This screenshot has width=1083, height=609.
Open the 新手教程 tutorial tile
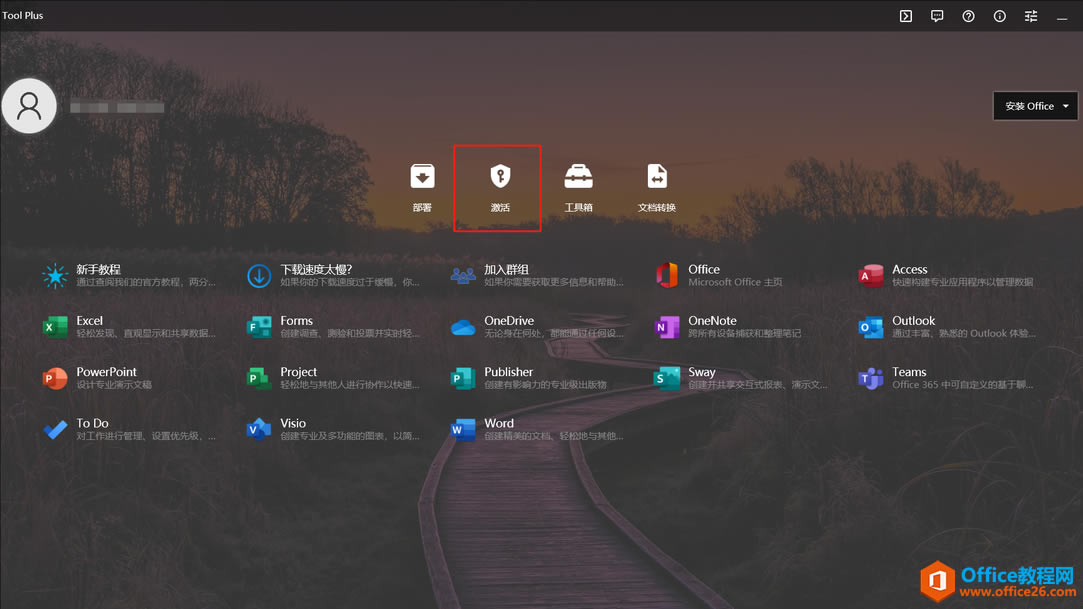click(128, 275)
